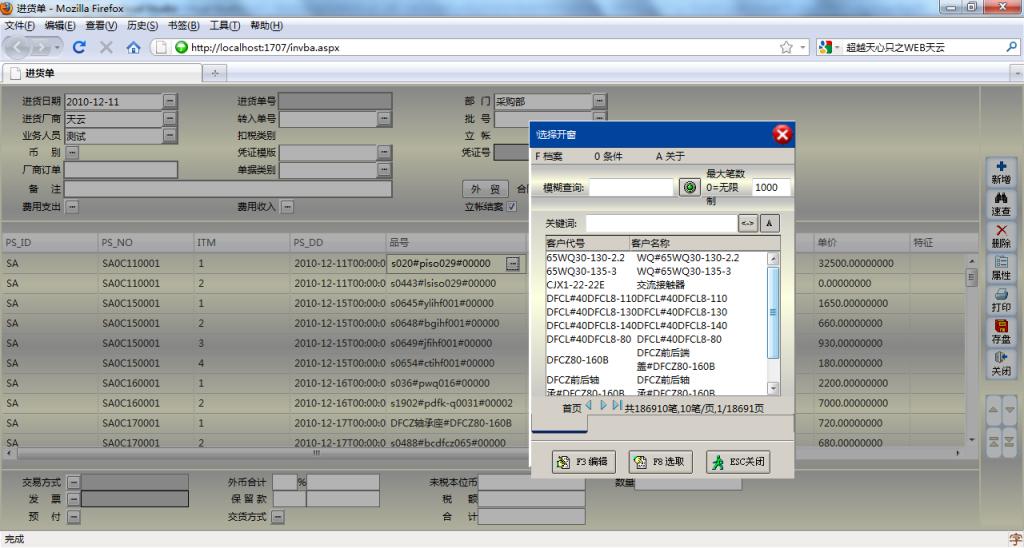Click the '<->' button beside 关键词
The width and height of the screenshot is (1024, 548).
(747, 223)
